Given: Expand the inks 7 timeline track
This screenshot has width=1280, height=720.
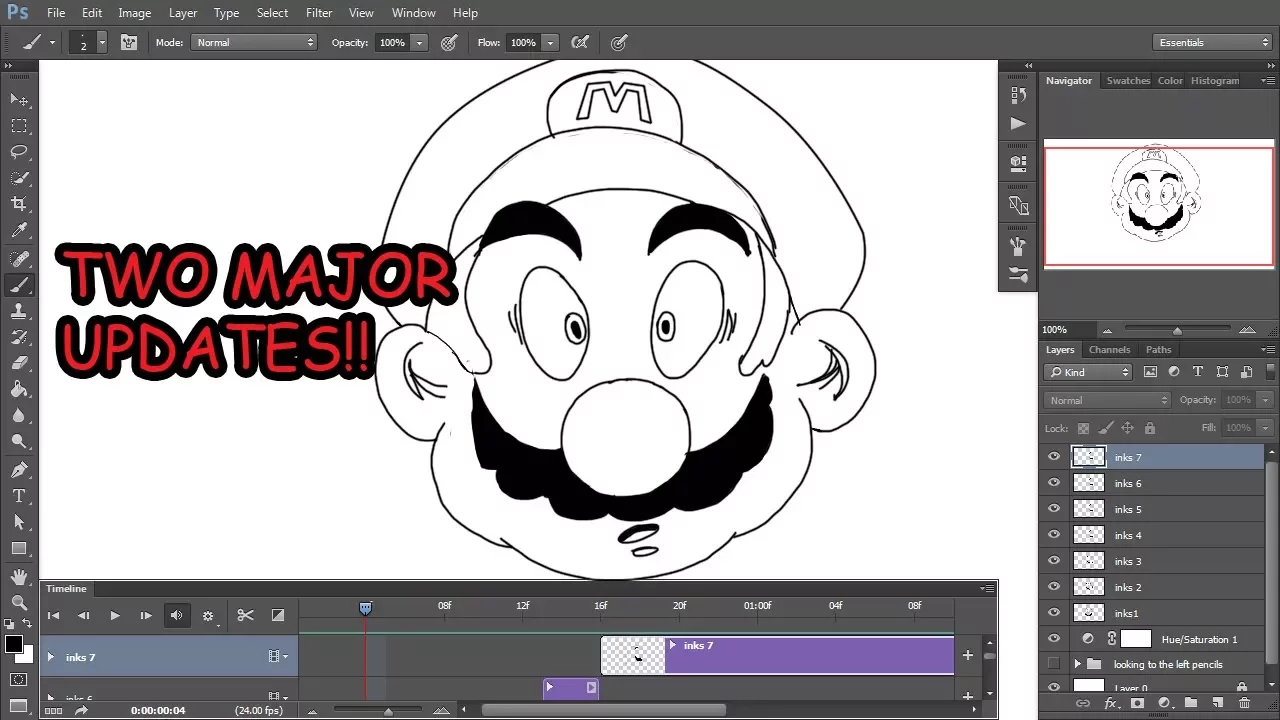Looking at the screenshot, I should pos(51,657).
